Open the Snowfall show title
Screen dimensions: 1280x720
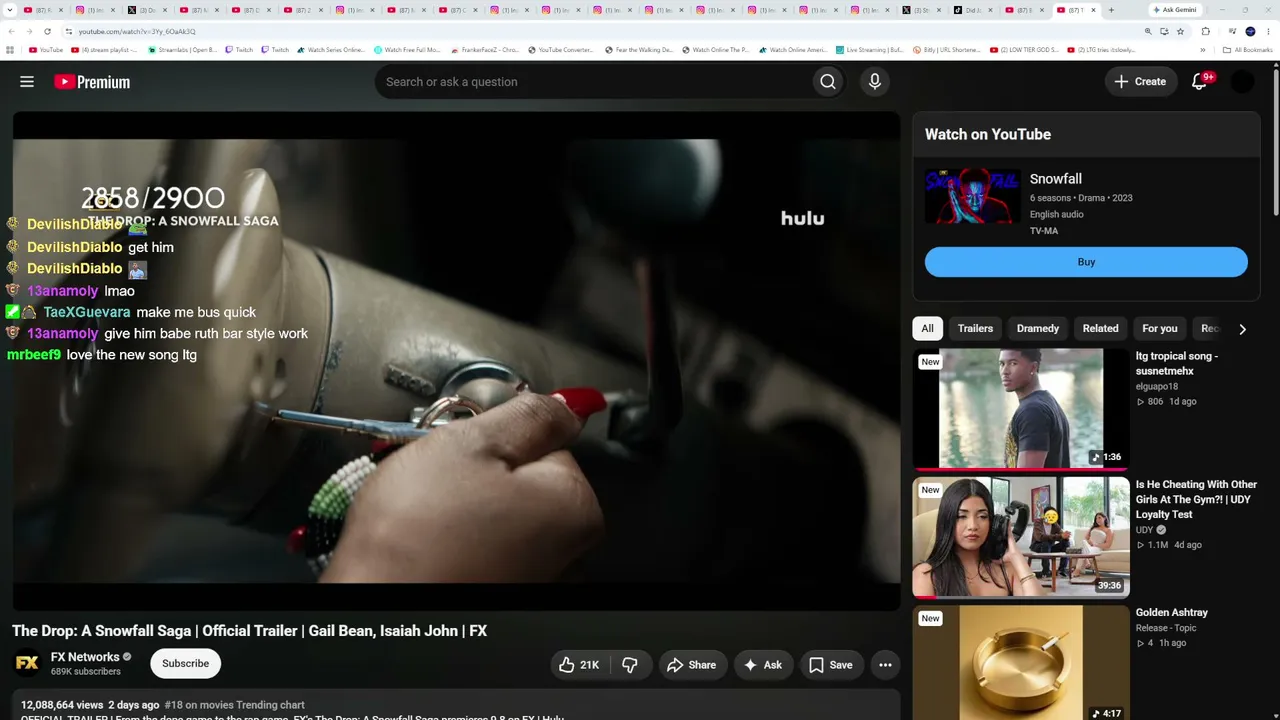(1056, 179)
